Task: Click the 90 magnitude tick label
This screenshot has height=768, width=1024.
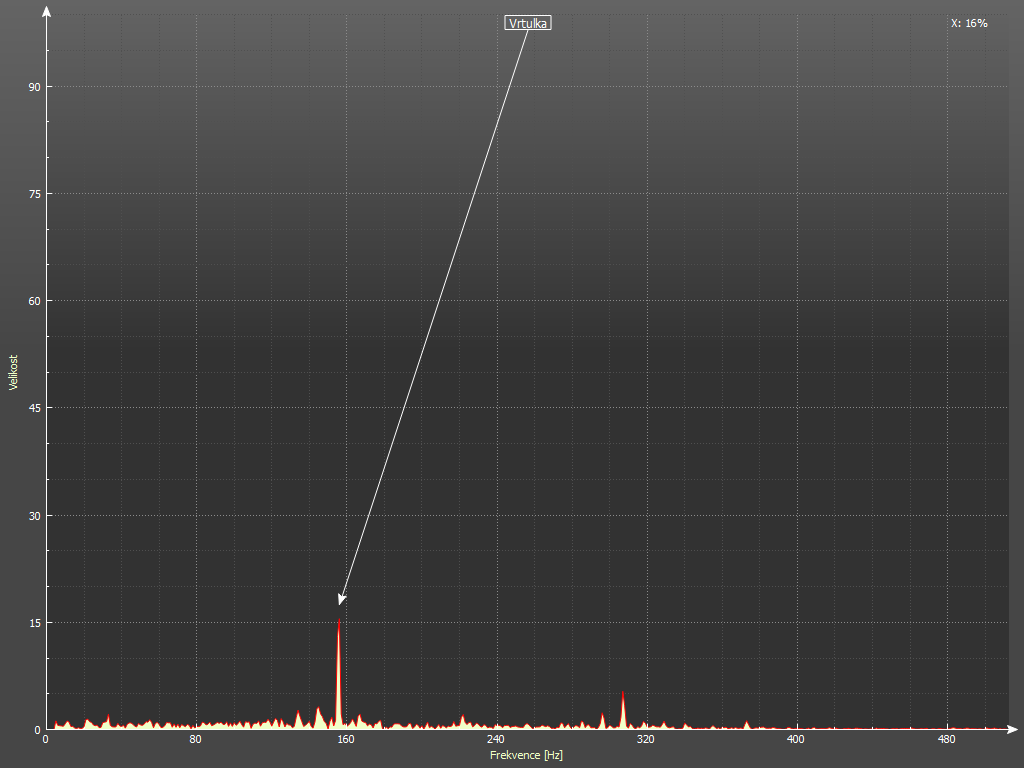Action: point(33,87)
